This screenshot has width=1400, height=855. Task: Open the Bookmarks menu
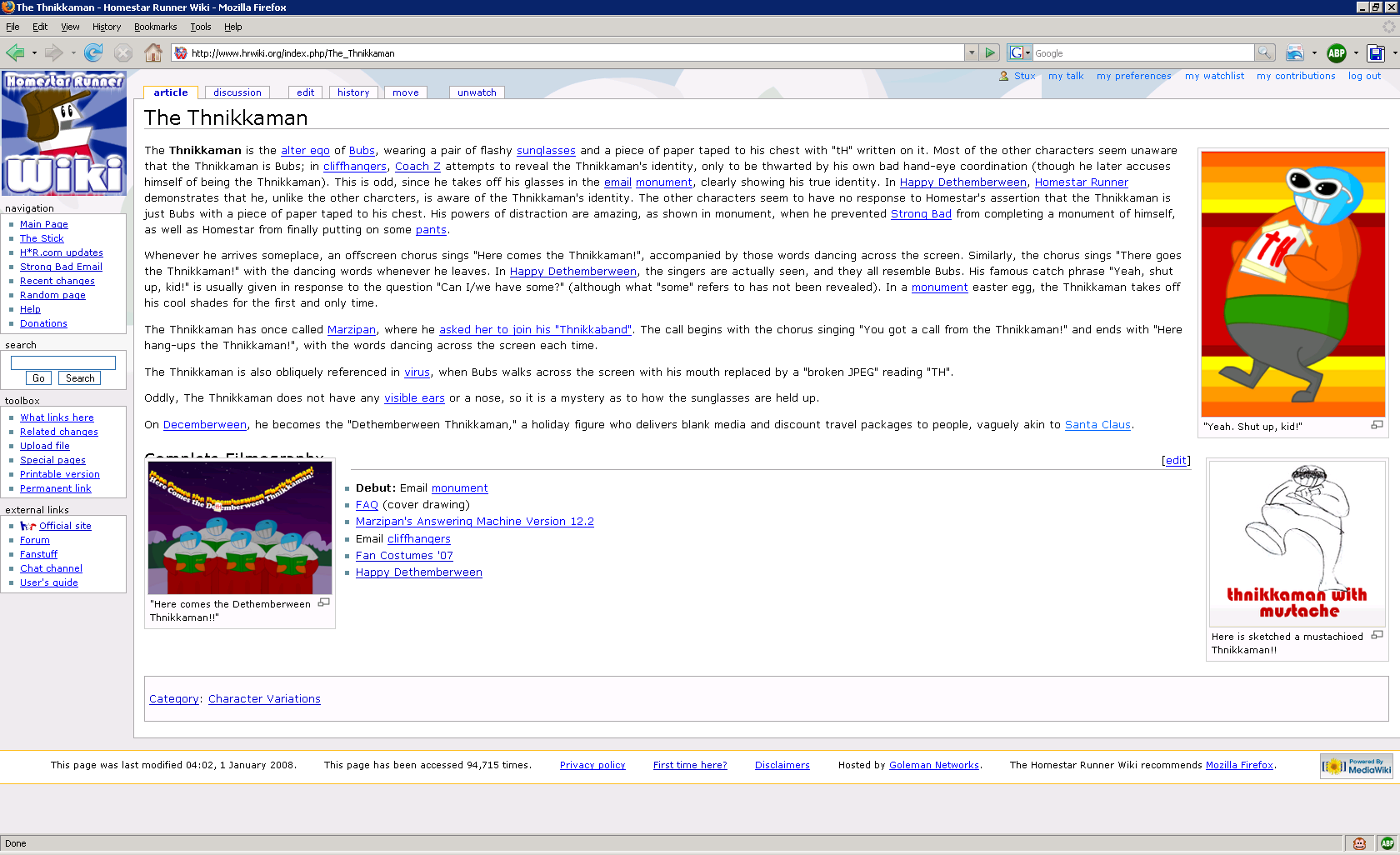[156, 27]
